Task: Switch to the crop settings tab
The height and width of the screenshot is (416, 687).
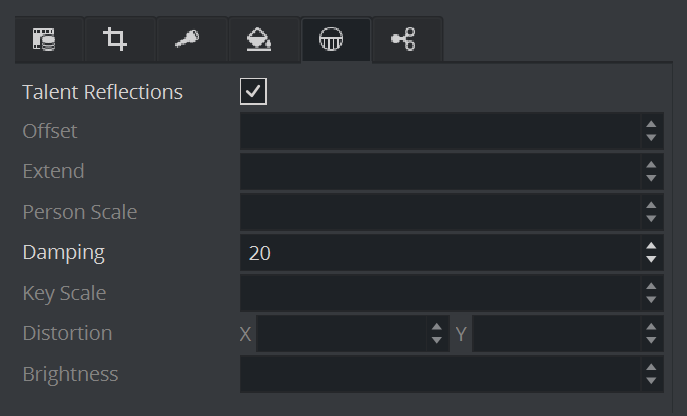Action: click(116, 40)
